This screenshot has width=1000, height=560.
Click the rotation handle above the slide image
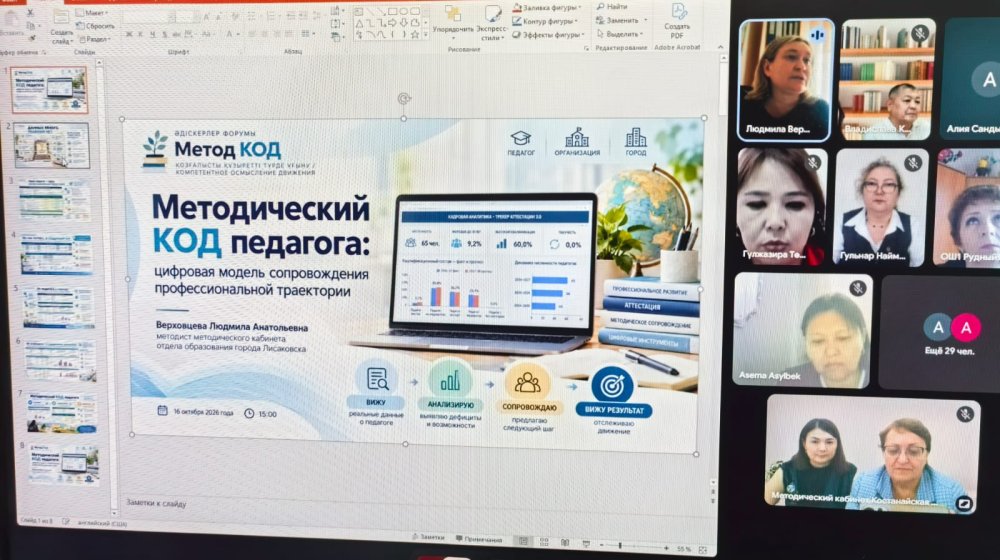pos(404,98)
